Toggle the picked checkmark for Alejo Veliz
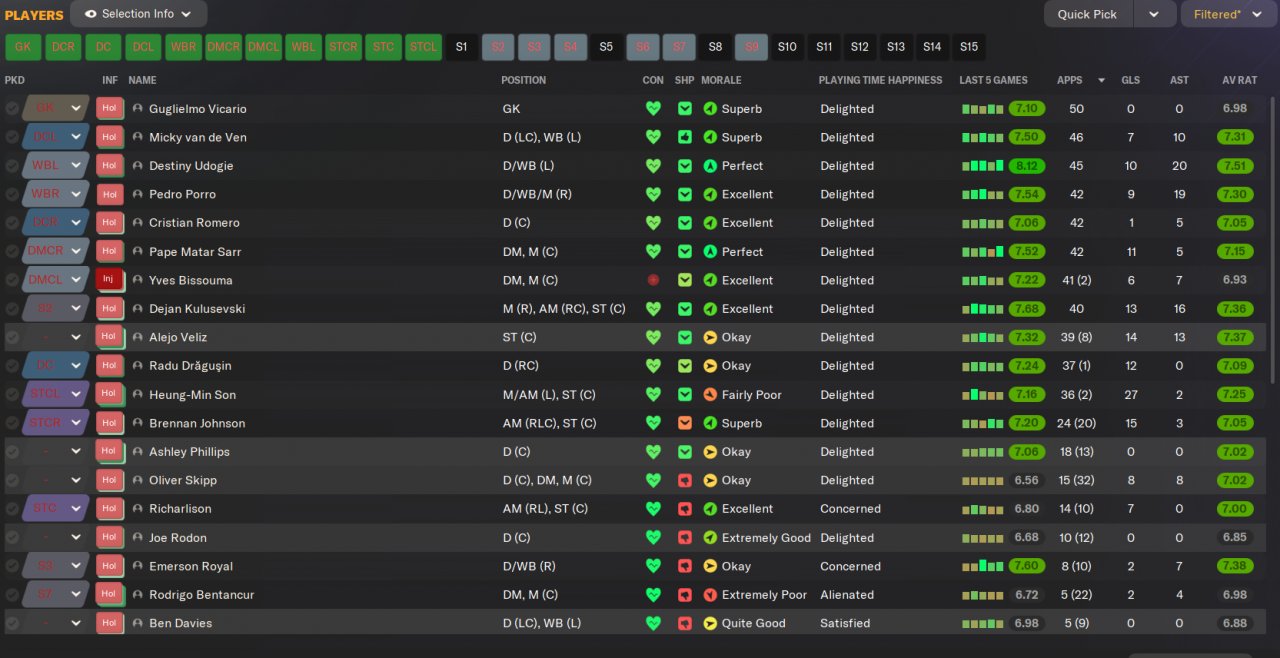The height and width of the screenshot is (658, 1280). [12, 337]
